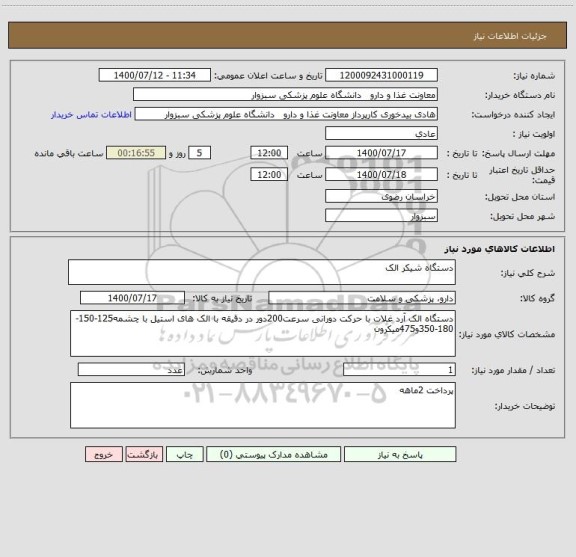
Task: Open 'مشاهده مدارک پیوستی (0)' attachments button
Action: 274,454
